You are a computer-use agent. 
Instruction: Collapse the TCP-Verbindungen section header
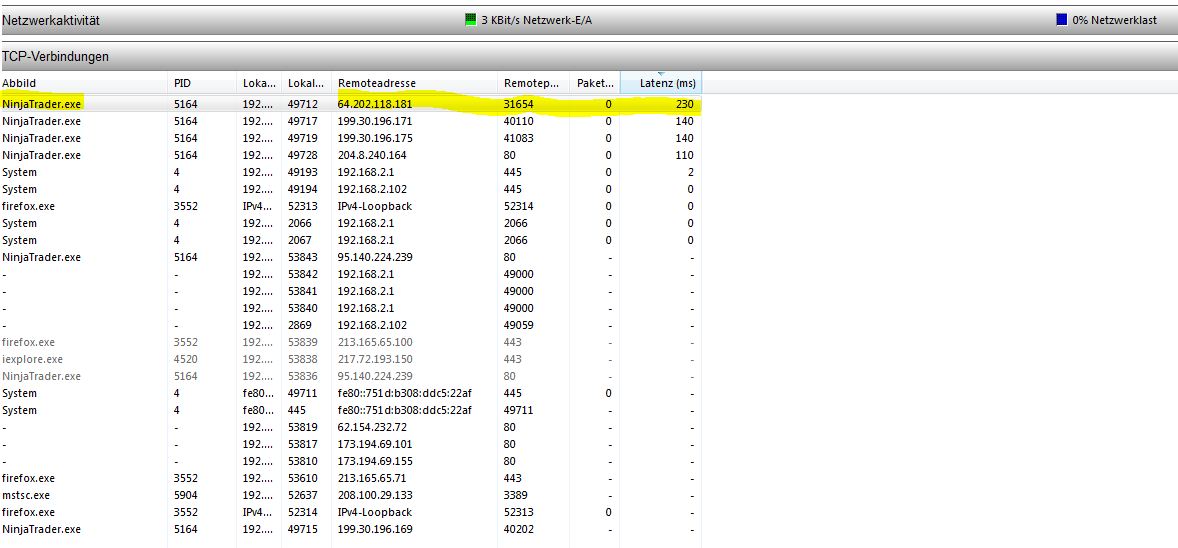coord(589,56)
